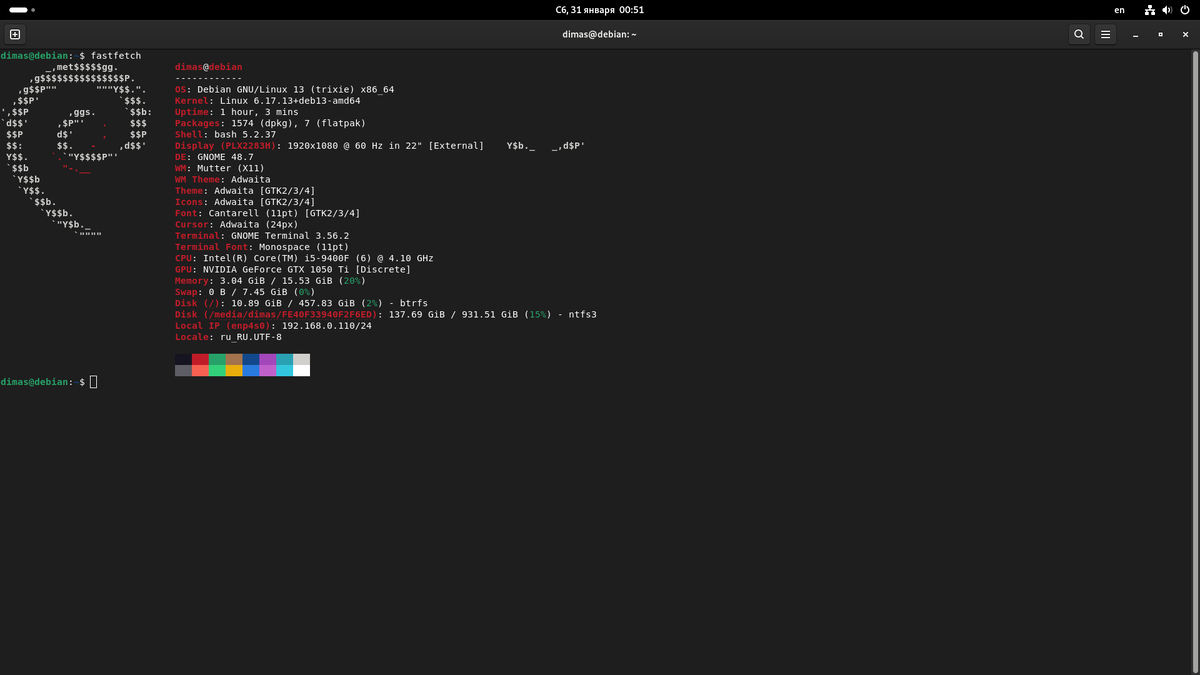Click the red 'dimas@debian' fastfetch header
The height and width of the screenshot is (675, 1200).
point(208,66)
